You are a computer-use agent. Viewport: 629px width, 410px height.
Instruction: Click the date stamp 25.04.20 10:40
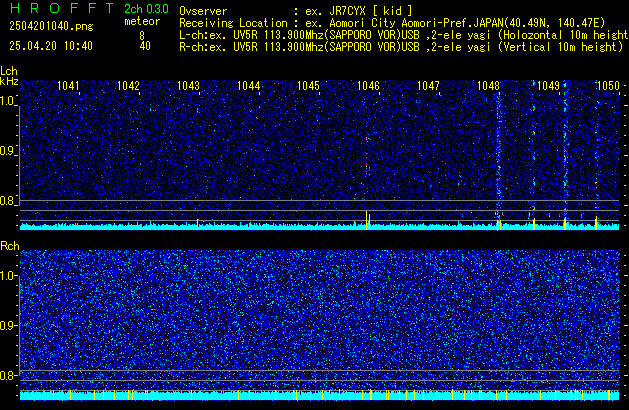[x=51, y=46]
